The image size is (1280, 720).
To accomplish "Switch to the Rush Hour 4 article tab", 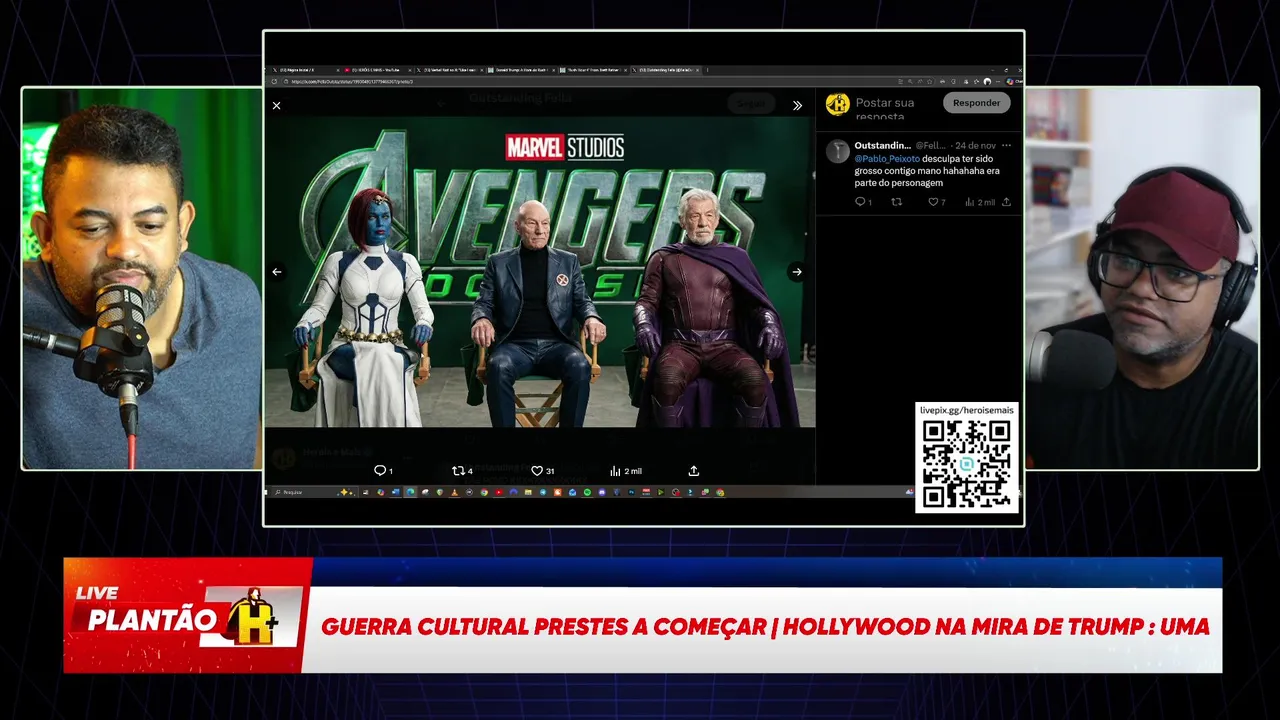I will pyautogui.click(x=594, y=70).
